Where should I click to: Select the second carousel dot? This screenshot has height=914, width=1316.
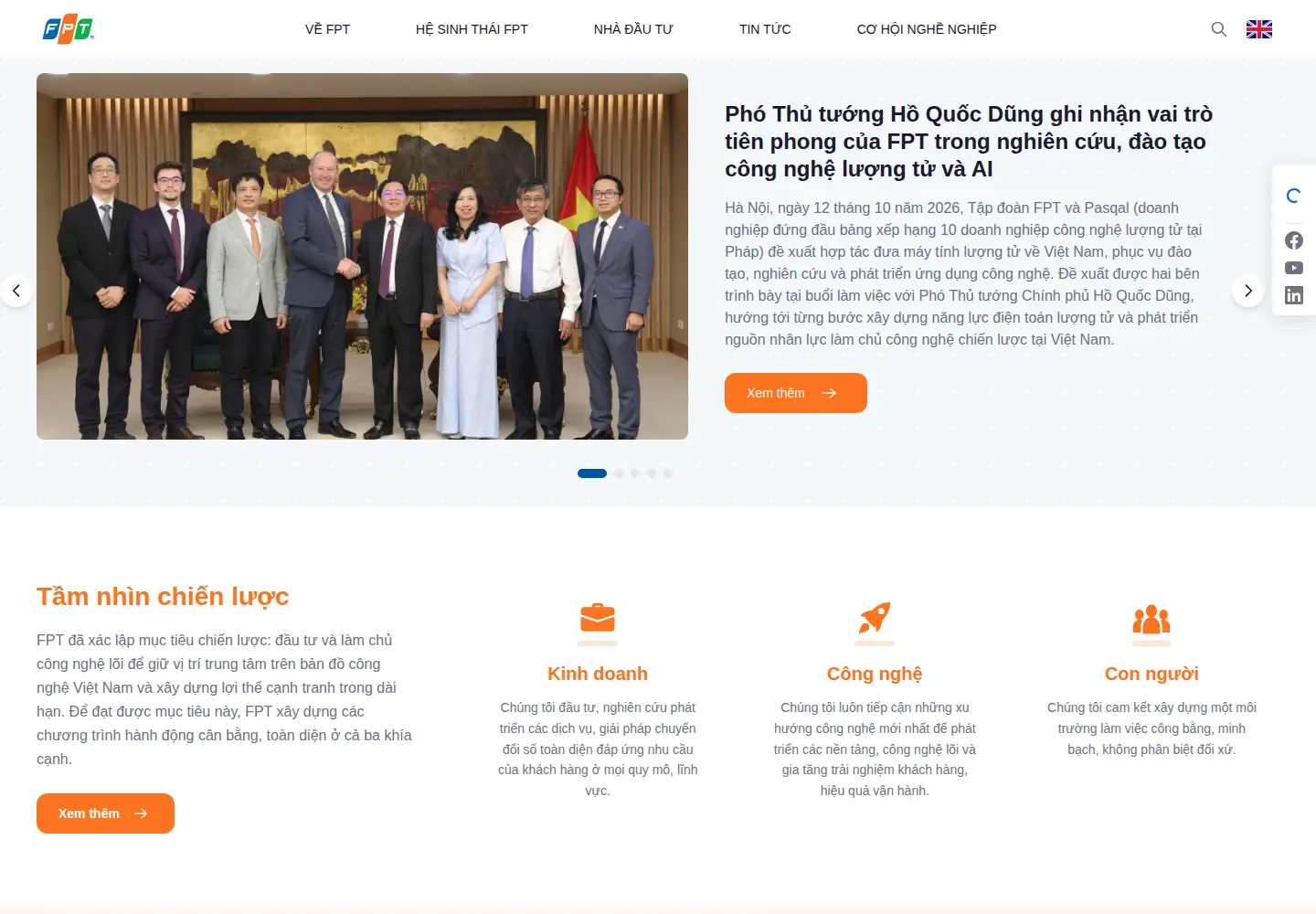pos(619,473)
